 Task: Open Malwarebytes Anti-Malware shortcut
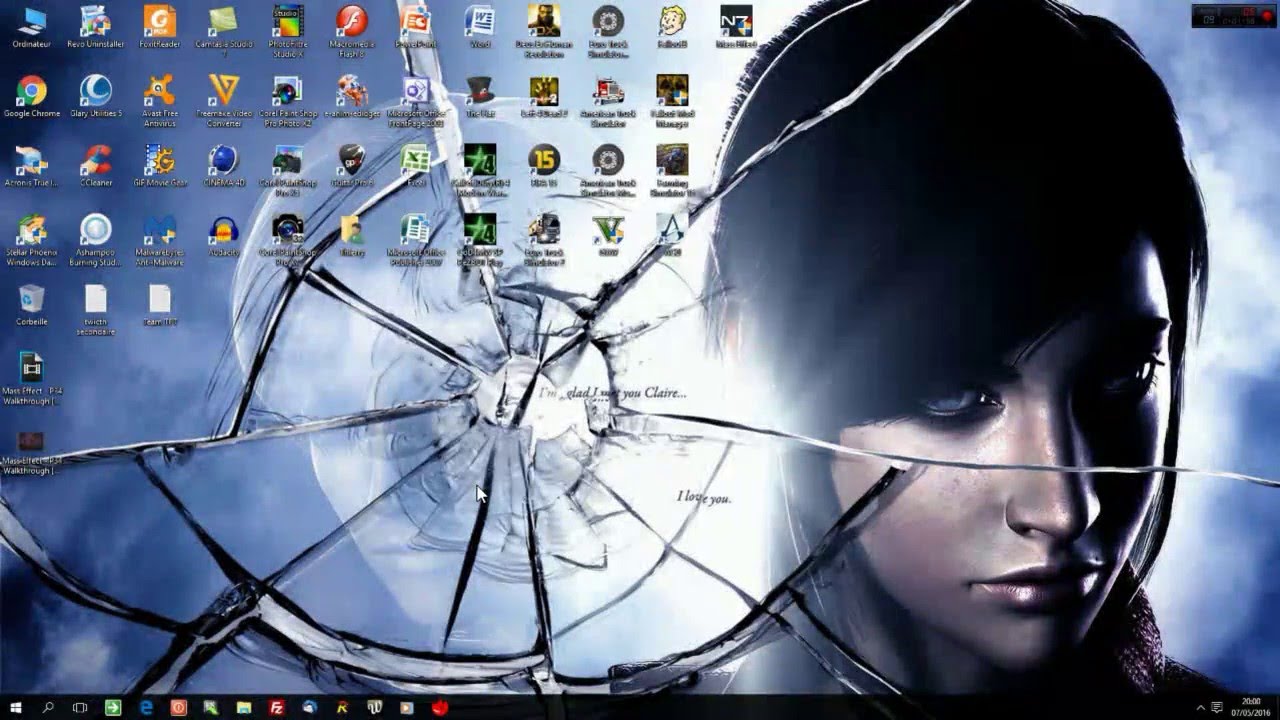coord(160,240)
